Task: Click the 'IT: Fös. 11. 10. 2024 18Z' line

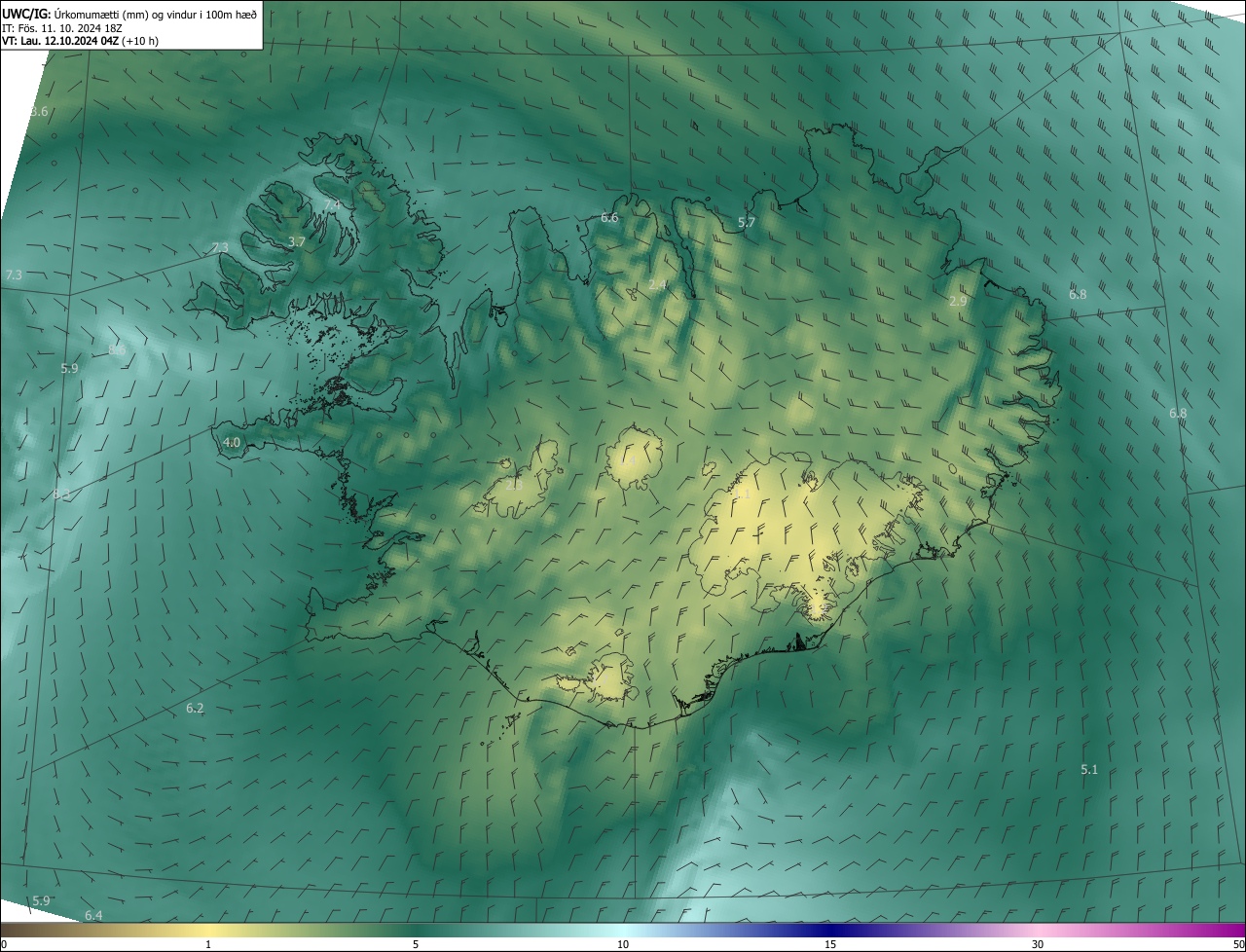Action: 62,27
